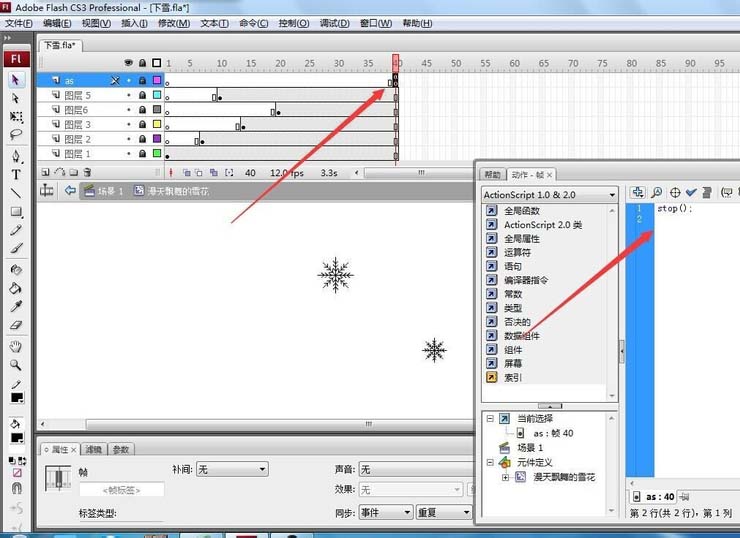Screen dimensions: 740x538
Task: Select the Text tool in the toolbox
Action: coord(16,174)
